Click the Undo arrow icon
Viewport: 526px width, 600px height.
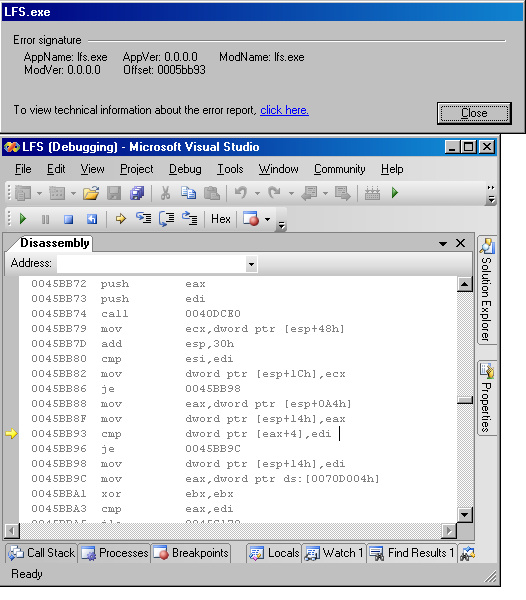tap(241, 193)
